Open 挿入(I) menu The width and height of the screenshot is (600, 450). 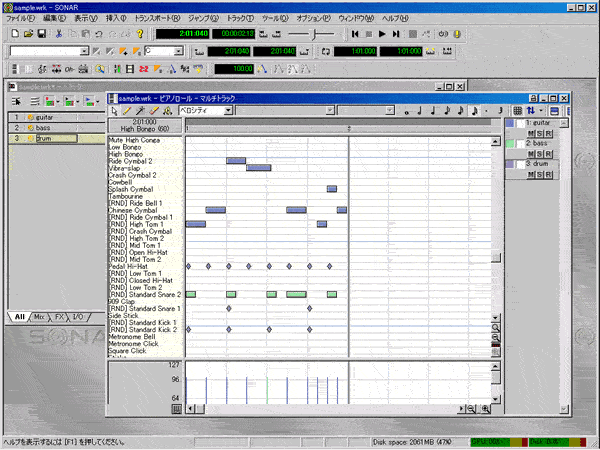[x=116, y=18]
